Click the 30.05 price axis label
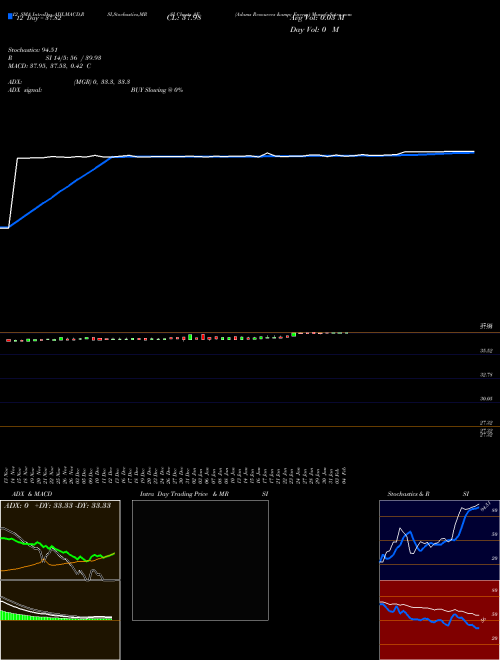The image size is (500, 660). [x=486, y=398]
